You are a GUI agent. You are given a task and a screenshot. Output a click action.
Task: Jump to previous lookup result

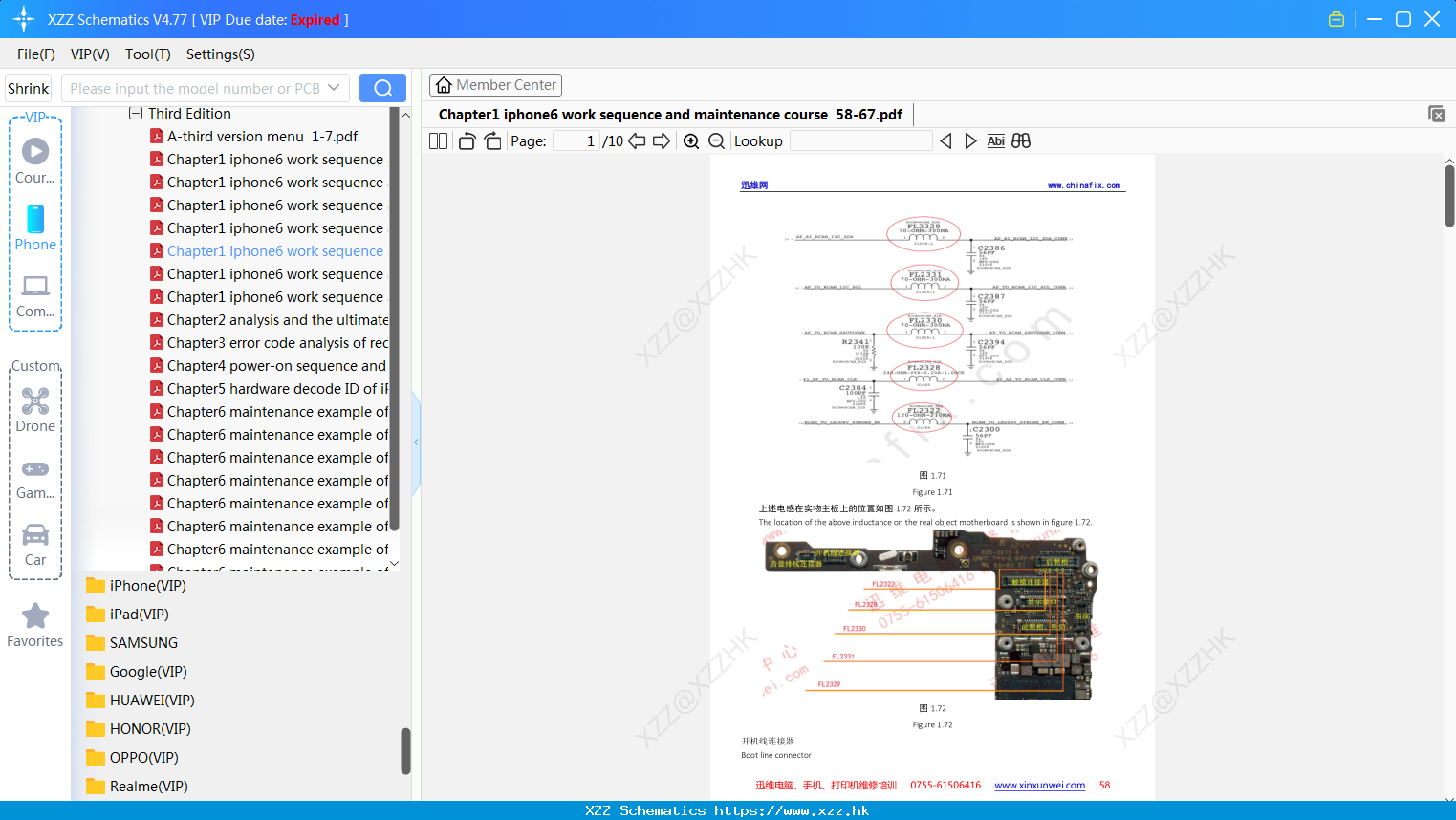pos(945,140)
